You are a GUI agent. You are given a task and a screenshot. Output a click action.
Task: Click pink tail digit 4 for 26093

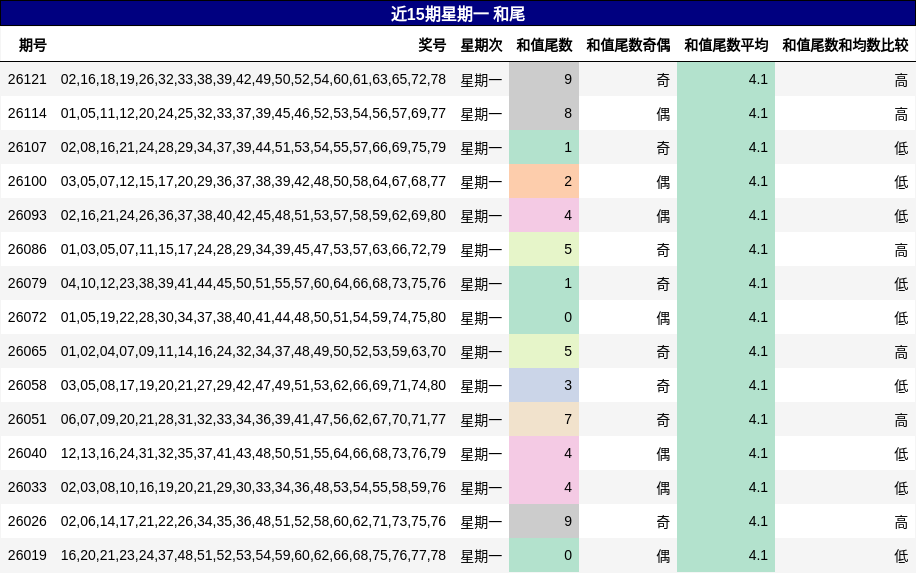coord(544,215)
